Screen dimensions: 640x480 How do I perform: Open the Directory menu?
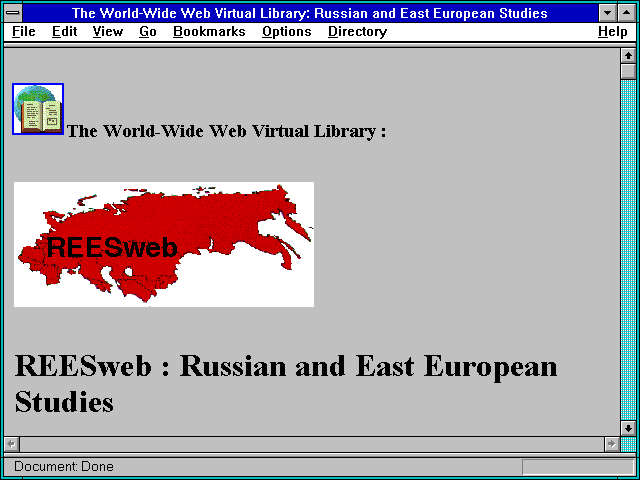click(358, 32)
